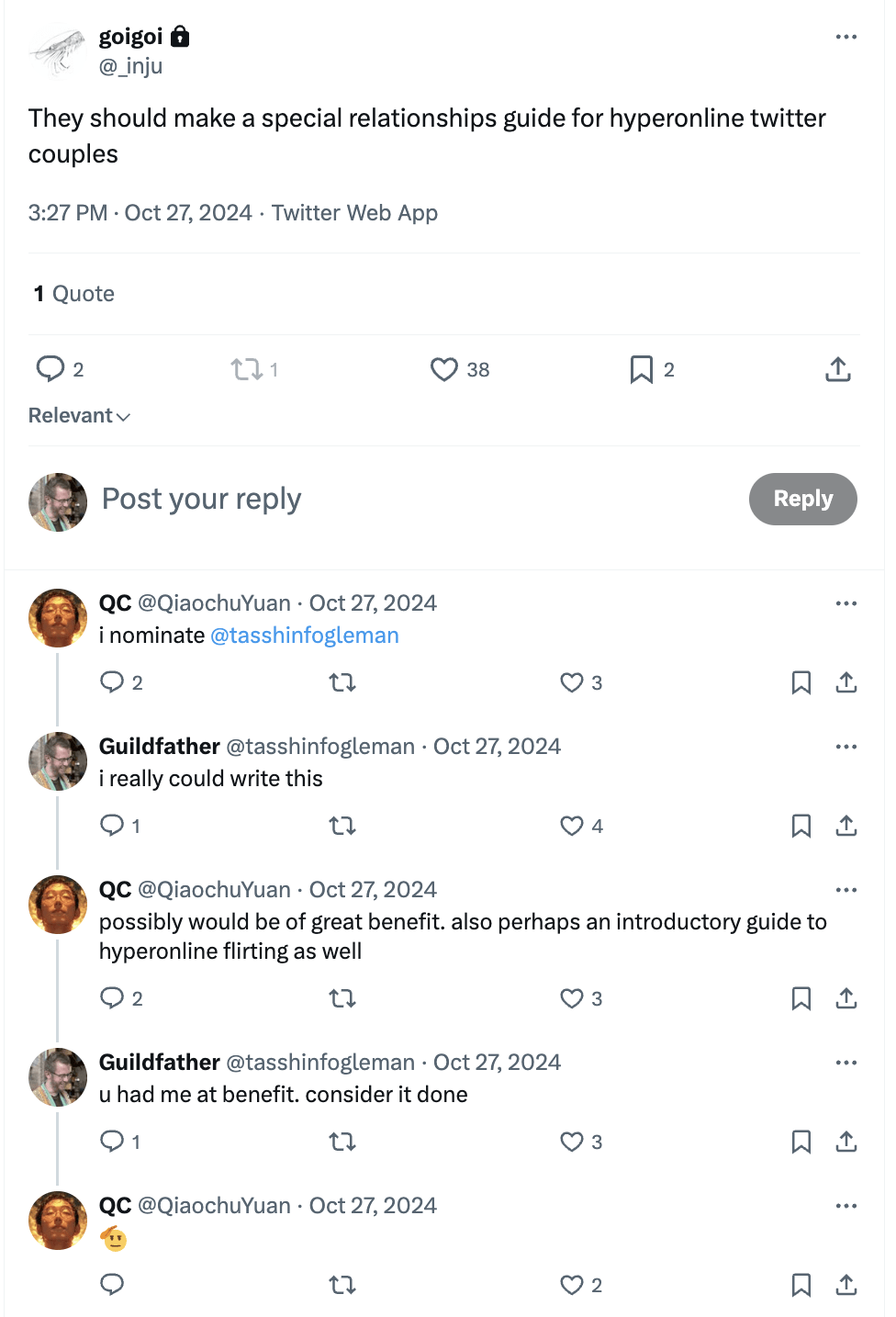Viewport: 896px width, 1317px height.
Task: Bookmark the main tweet by goigoi
Action: tap(641, 369)
